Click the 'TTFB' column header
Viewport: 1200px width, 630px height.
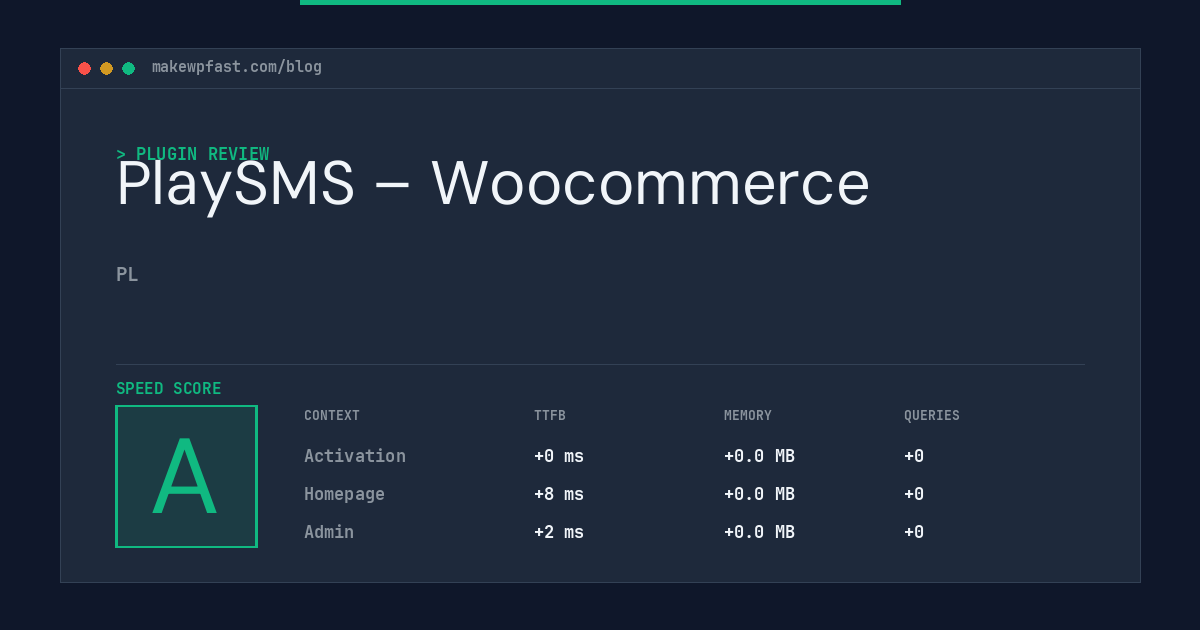click(x=550, y=416)
